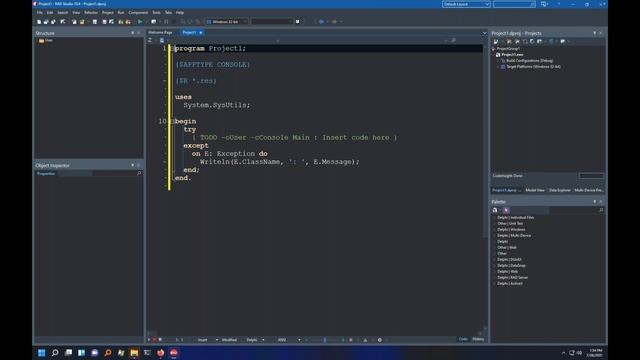Click the Windows Start button
Screen dimensions: 640x360
[42, 353]
